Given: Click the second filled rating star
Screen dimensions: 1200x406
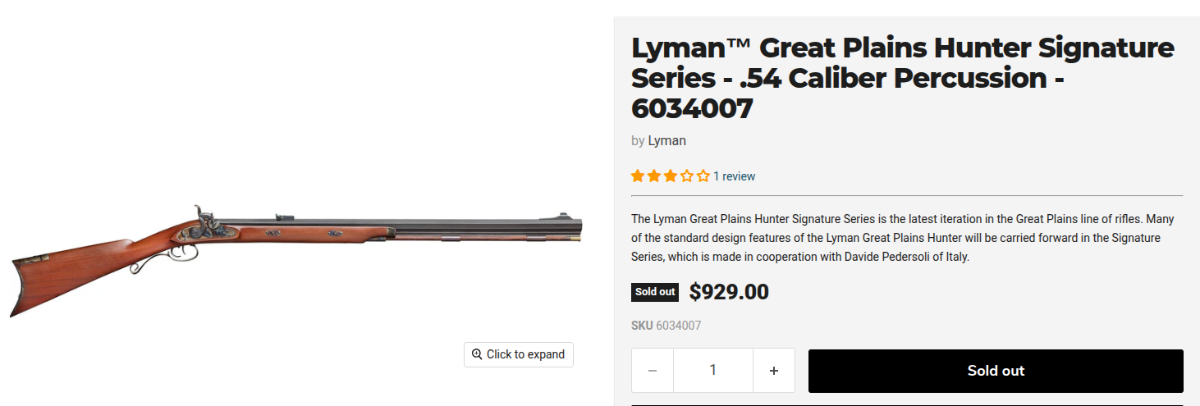Looking at the screenshot, I should click(x=653, y=176).
